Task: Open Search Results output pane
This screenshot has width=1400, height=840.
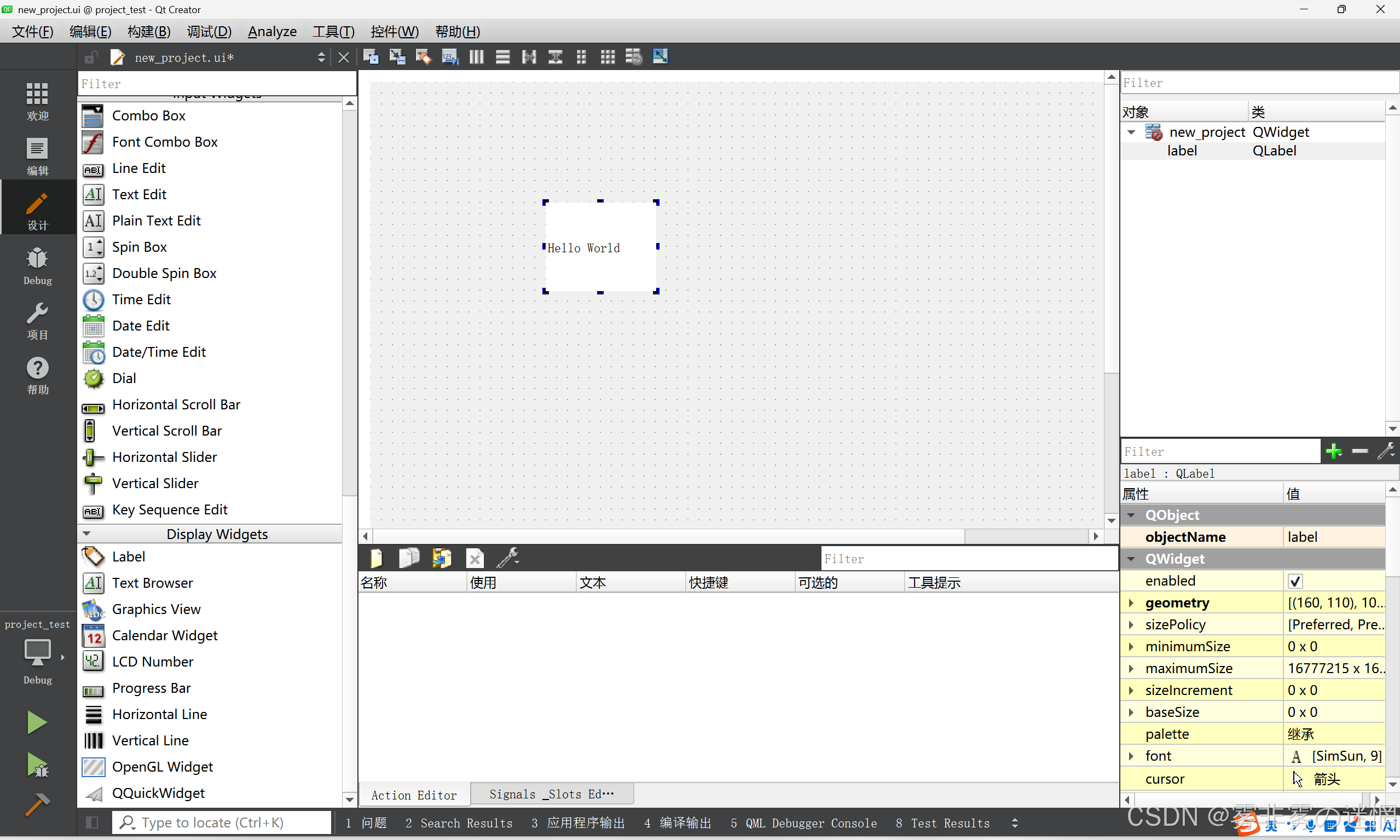Action: click(x=459, y=823)
